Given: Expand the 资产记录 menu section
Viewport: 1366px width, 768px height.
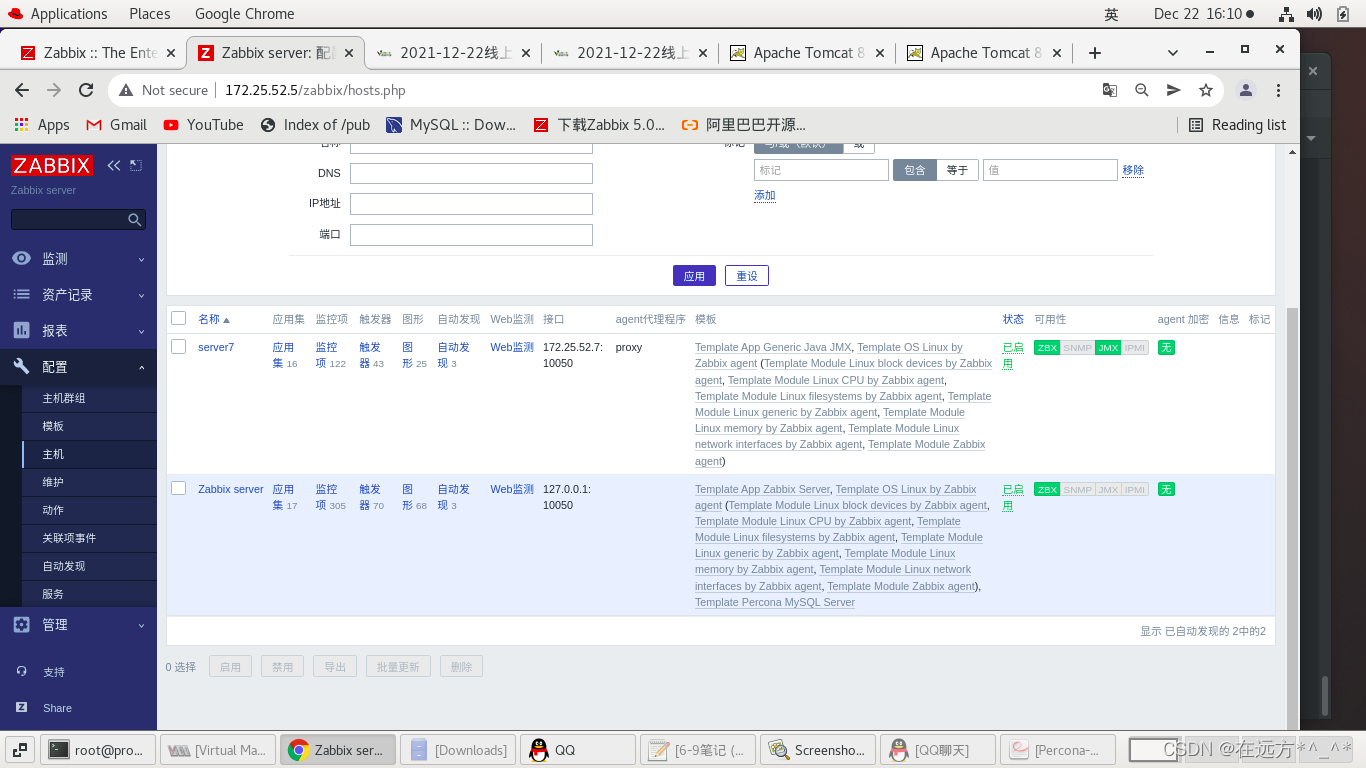Looking at the screenshot, I should pyautogui.click(x=141, y=295).
